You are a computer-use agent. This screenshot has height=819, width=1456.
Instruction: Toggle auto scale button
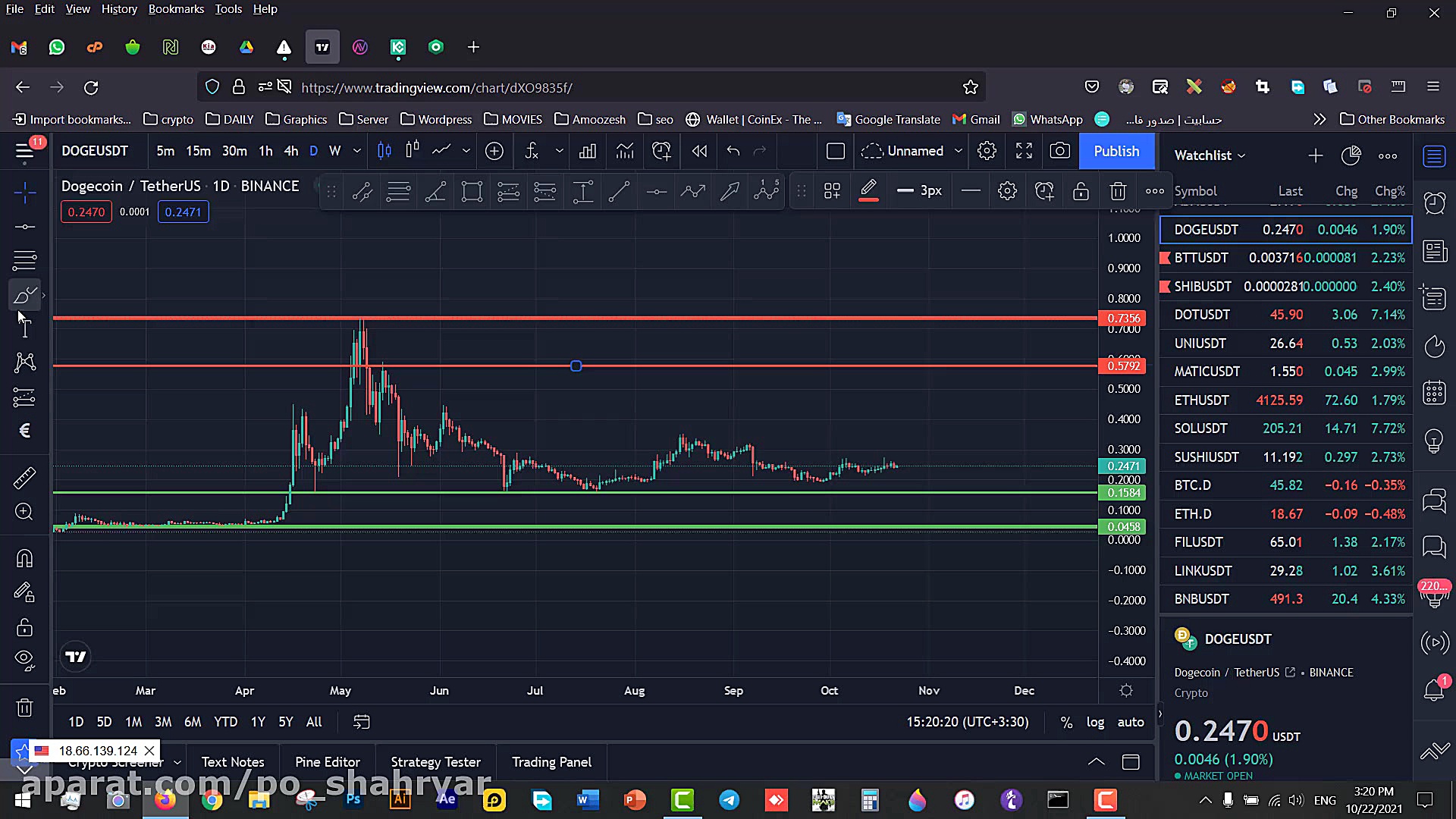1130,722
